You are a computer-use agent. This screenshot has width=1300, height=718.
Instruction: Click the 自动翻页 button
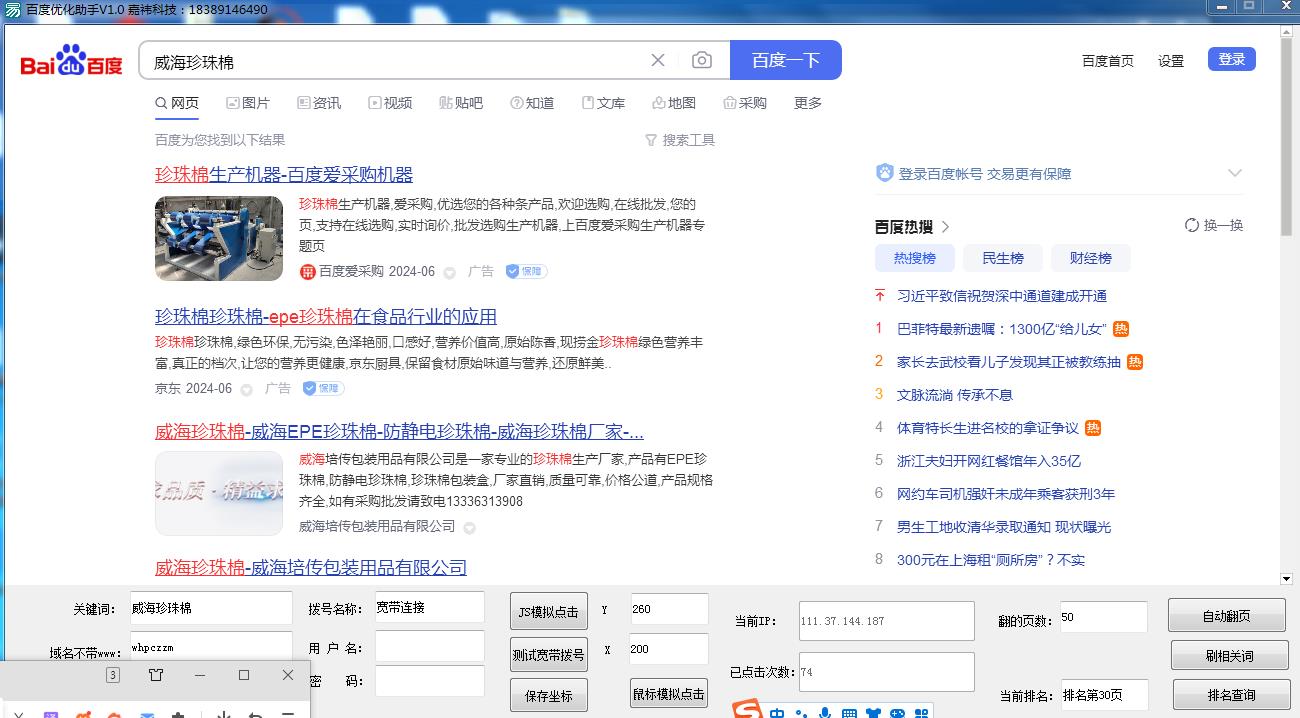point(1227,615)
